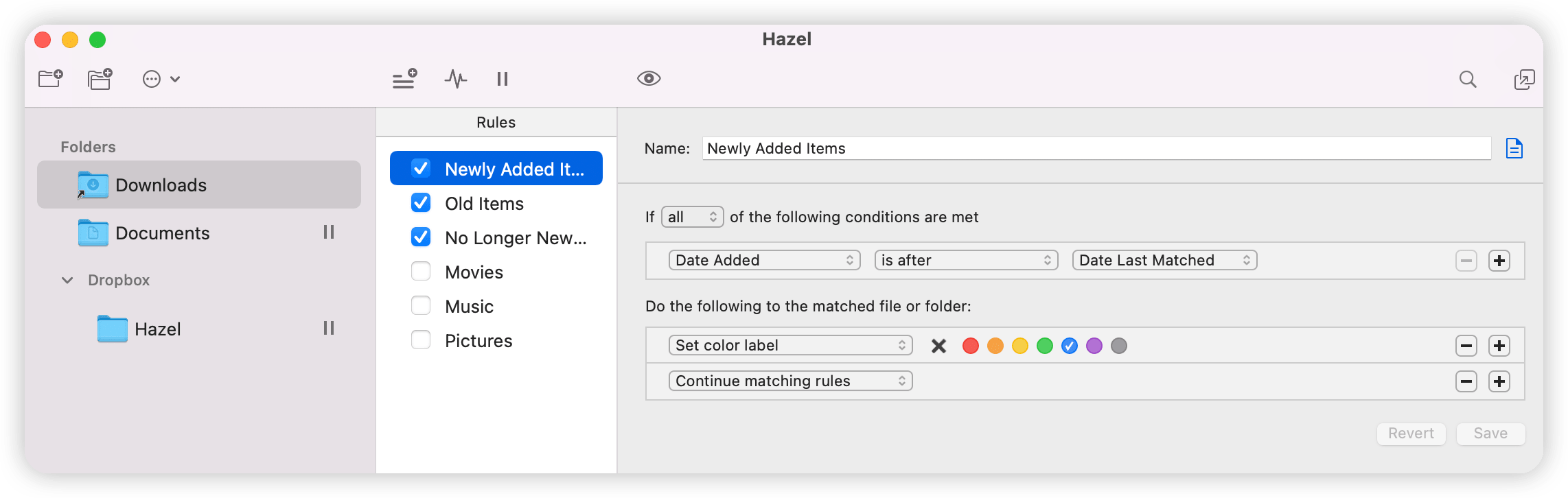Open the Date Added attribute dropdown
The width and height of the screenshot is (1568, 498).
pyautogui.click(x=764, y=260)
